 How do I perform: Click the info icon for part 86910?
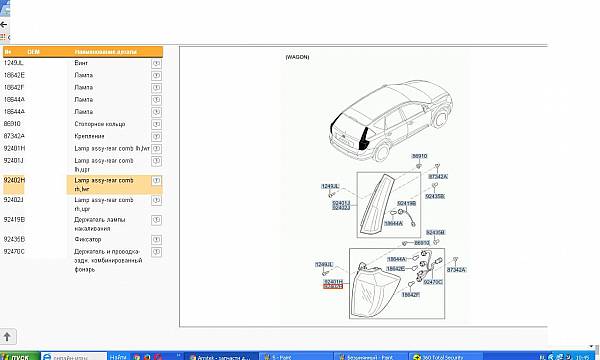pos(156,124)
